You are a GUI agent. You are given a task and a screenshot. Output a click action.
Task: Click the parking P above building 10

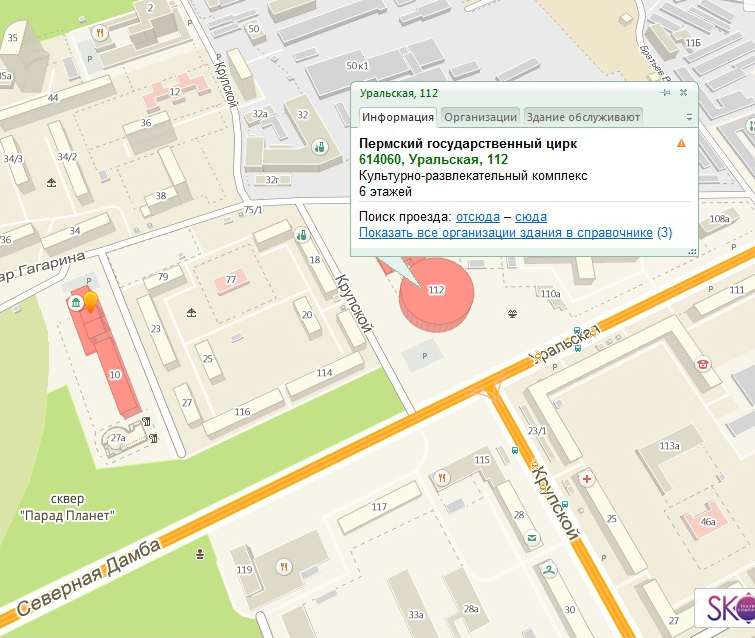click(89, 281)
